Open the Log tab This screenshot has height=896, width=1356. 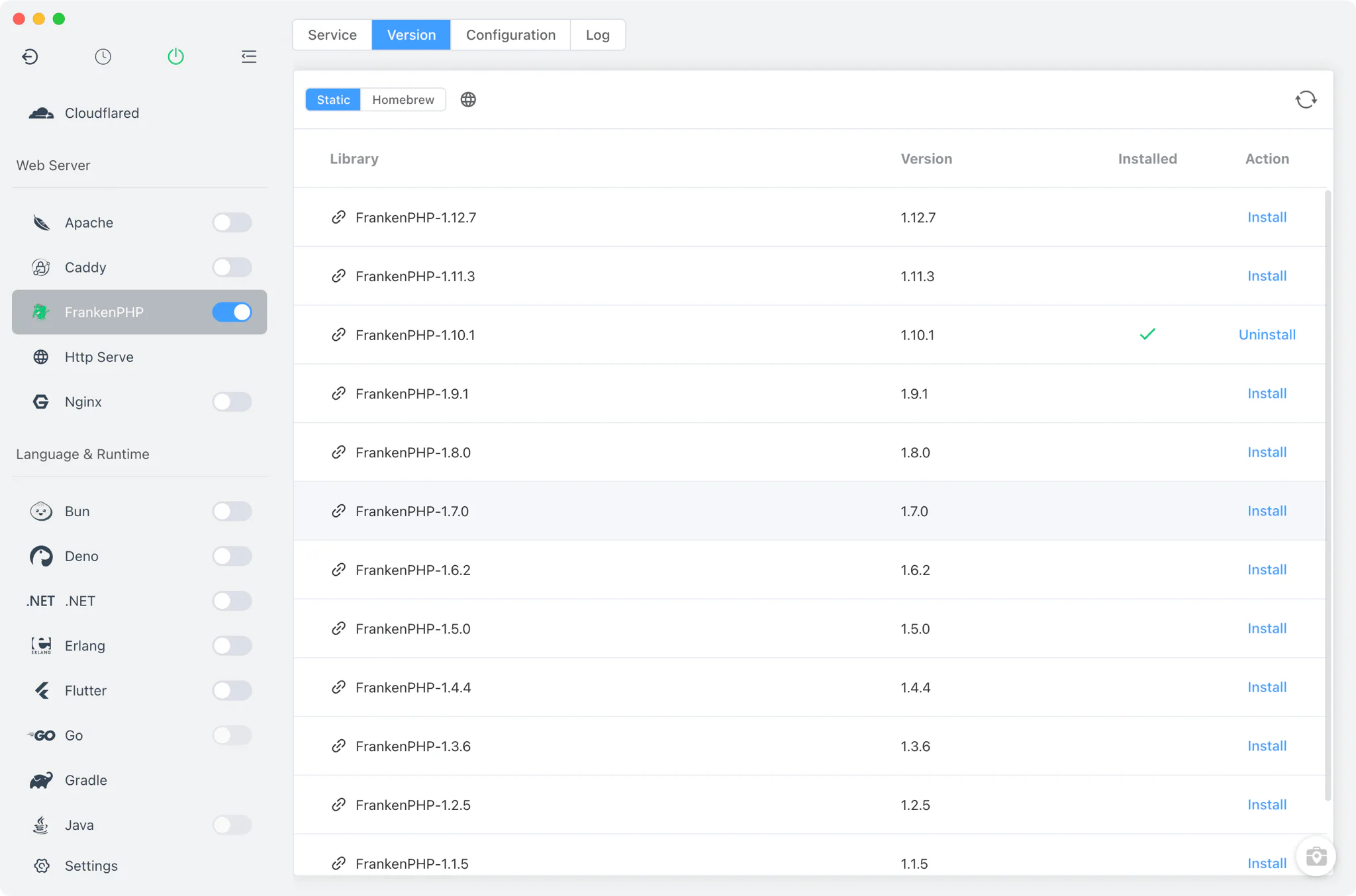pyautogui.click(x=597, y=35)
